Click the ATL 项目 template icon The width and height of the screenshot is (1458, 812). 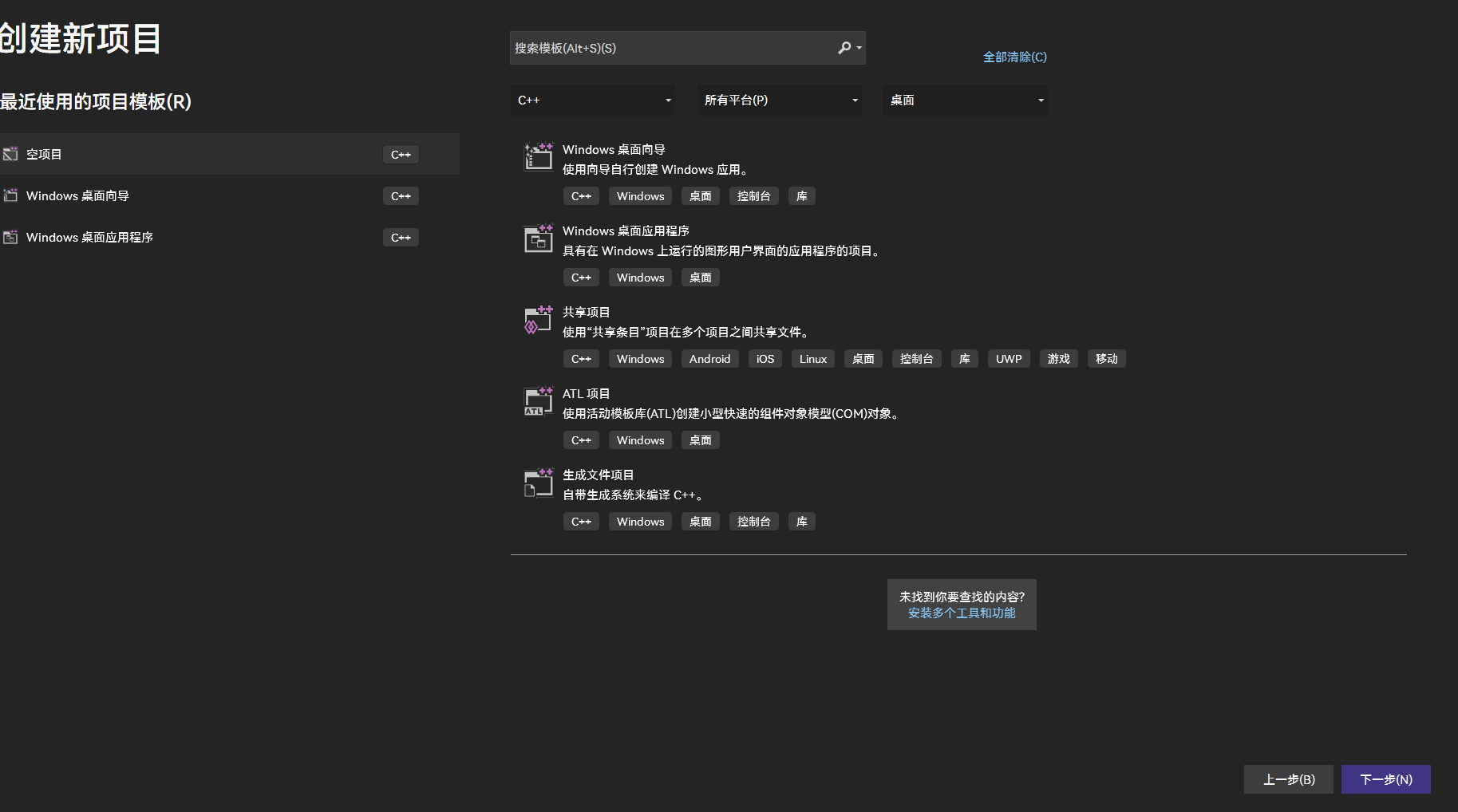[538, 400]
